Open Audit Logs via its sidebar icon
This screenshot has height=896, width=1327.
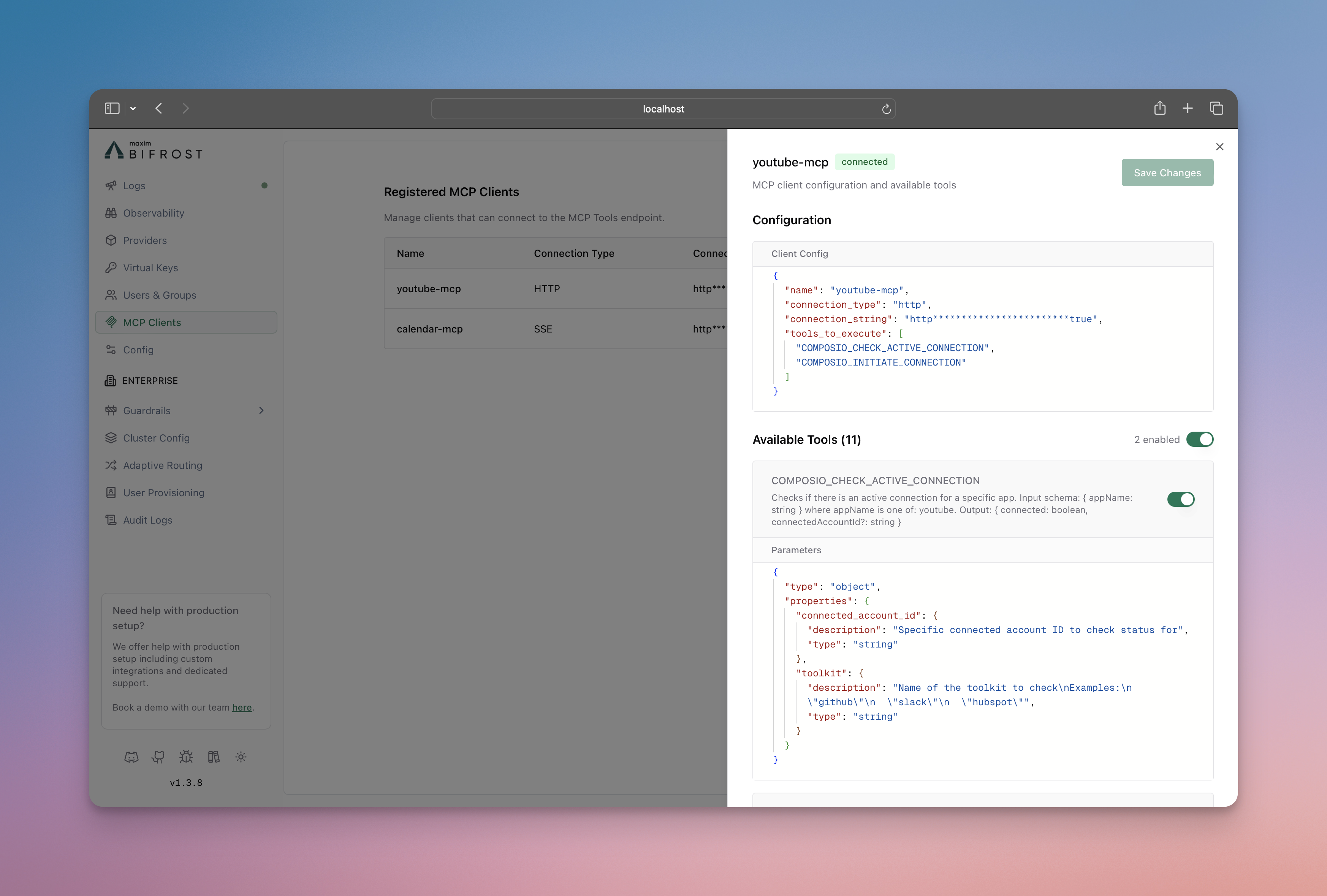[112, 520]
